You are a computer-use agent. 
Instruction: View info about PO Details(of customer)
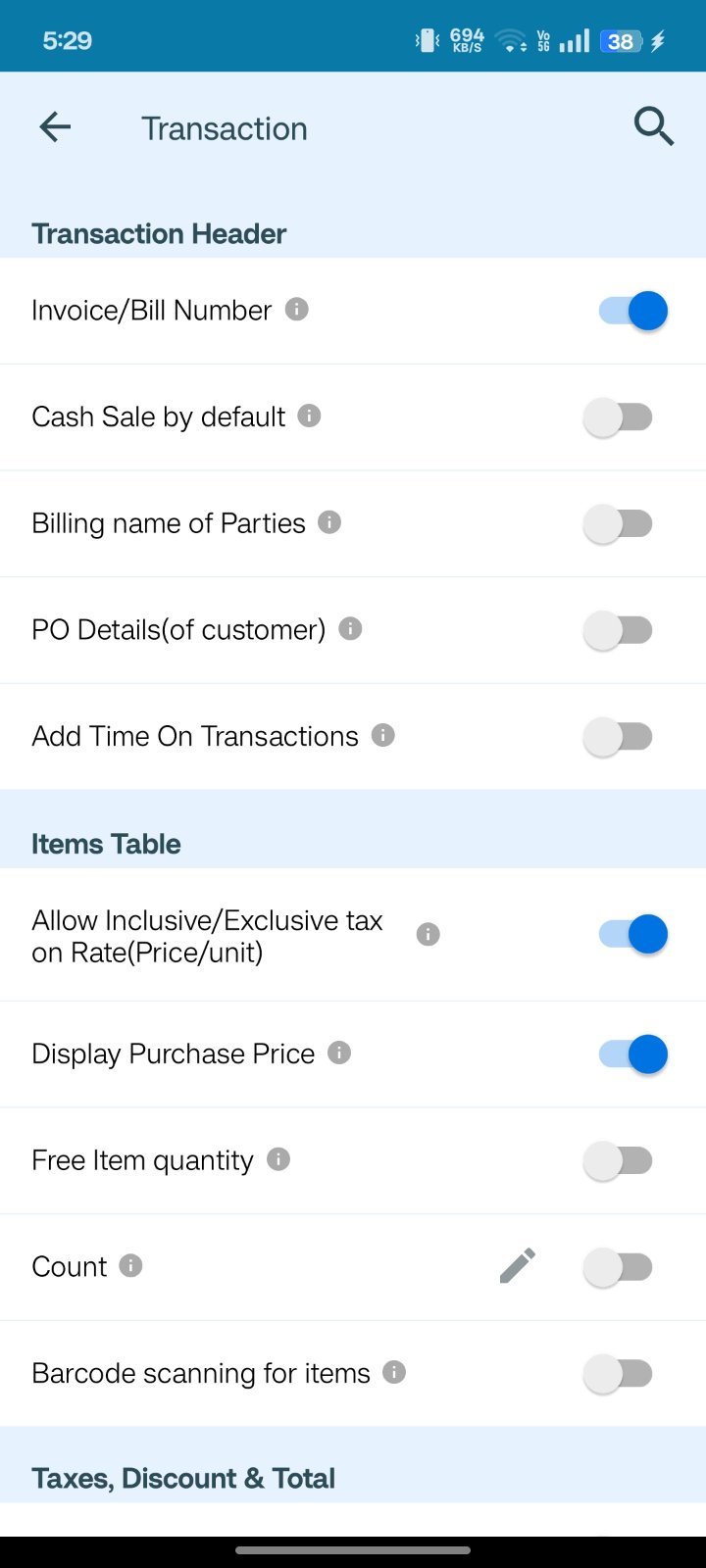point(350,628)
